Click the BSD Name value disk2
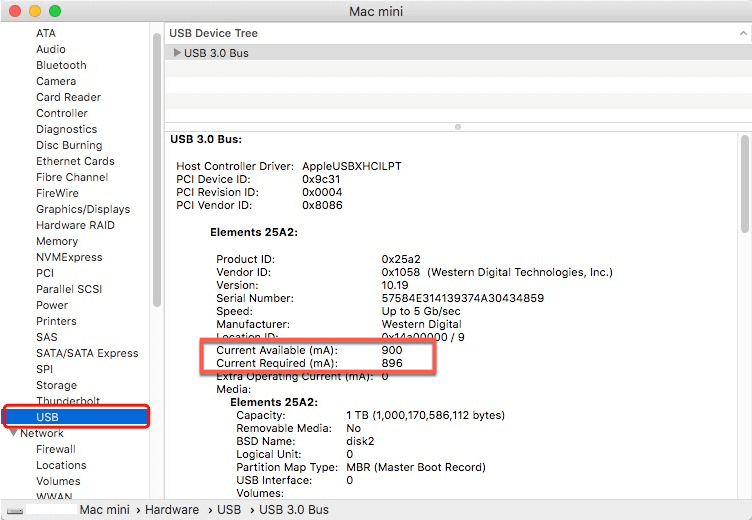 (360, 441)
